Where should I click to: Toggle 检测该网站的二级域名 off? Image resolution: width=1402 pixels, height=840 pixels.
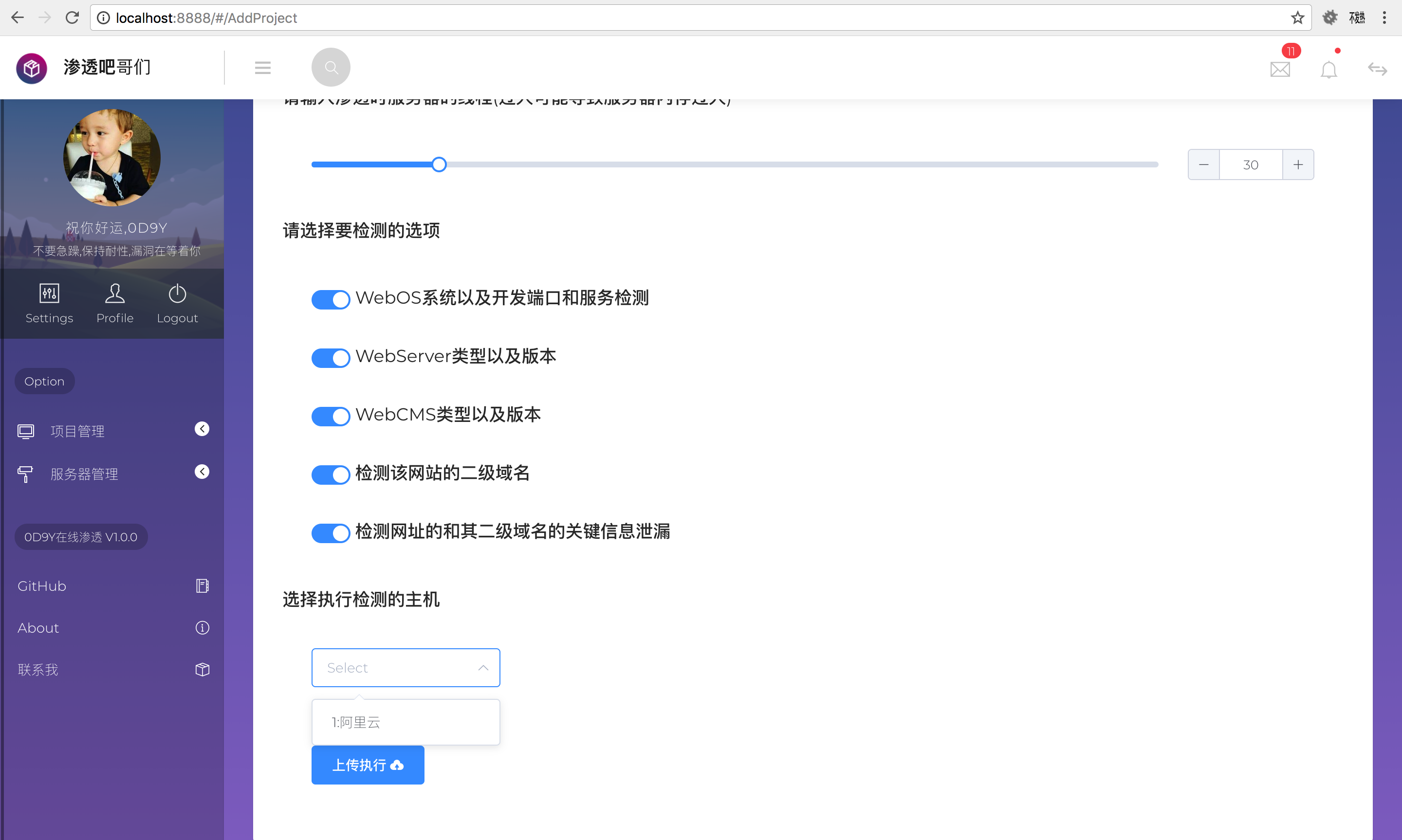click(x=331, y=475)
